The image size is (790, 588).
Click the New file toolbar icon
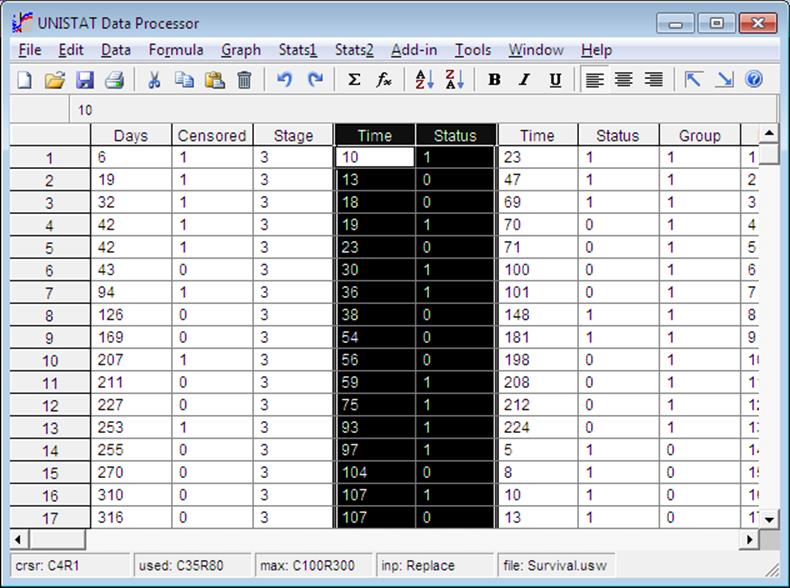[24, 80]
